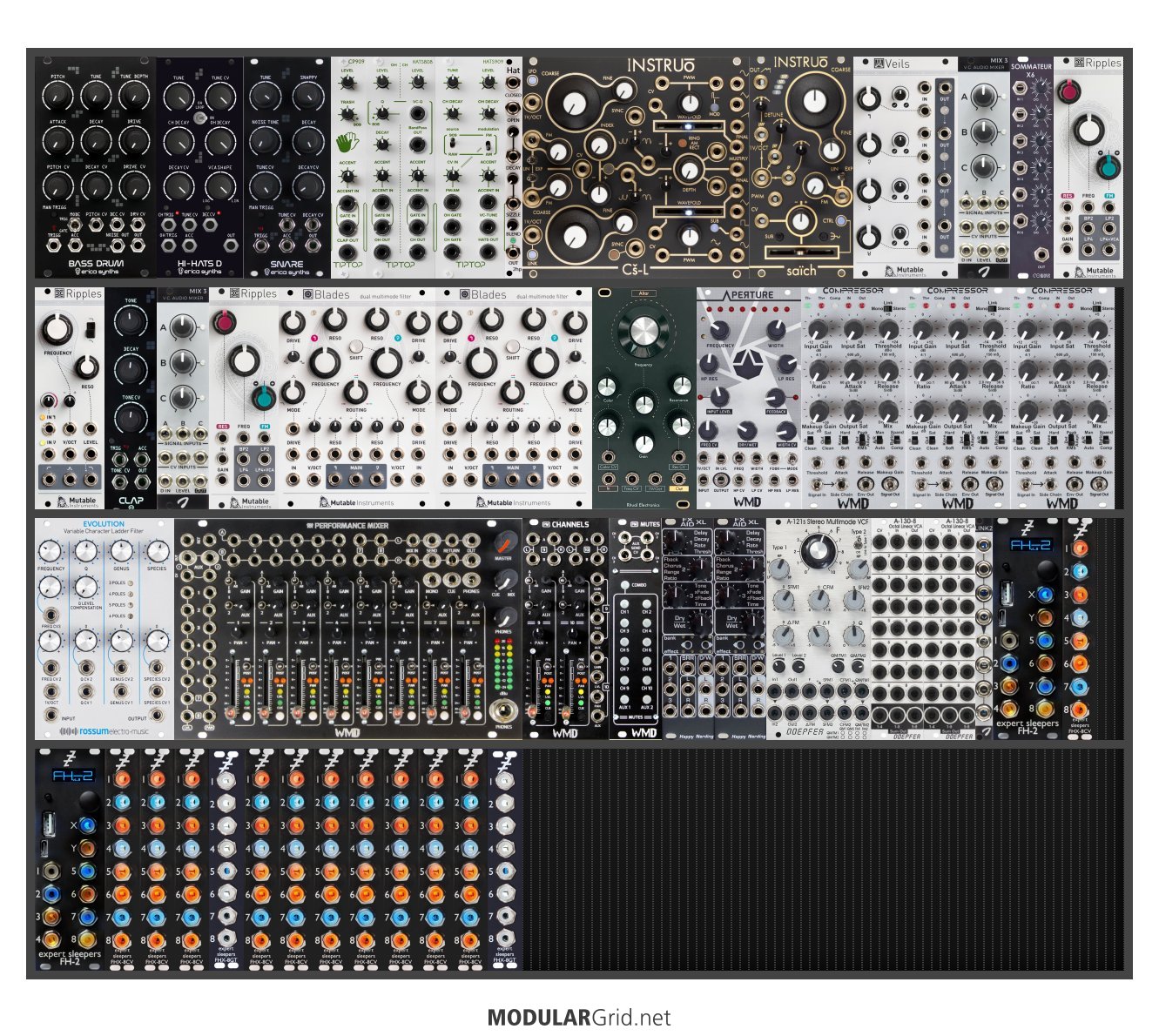Click the WIDTH knob on Aperture module

click(x=776, y=331)
